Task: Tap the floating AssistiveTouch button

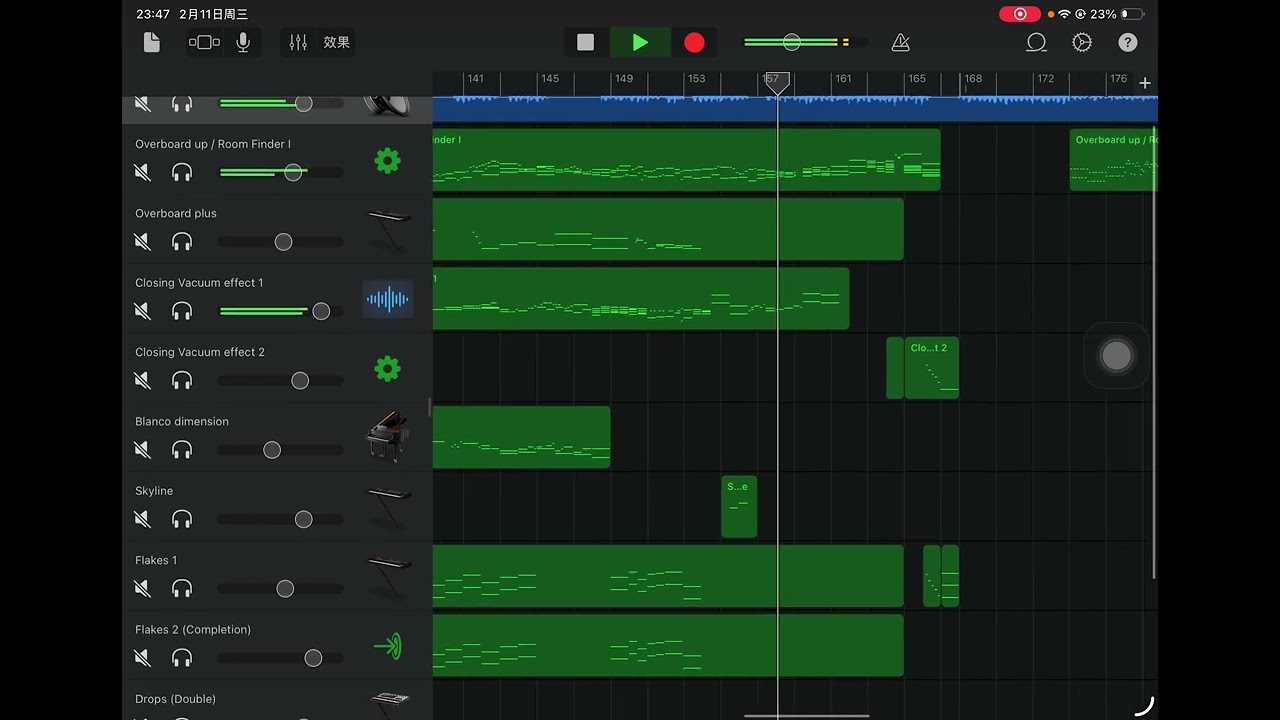Action: click(1116, 355)
